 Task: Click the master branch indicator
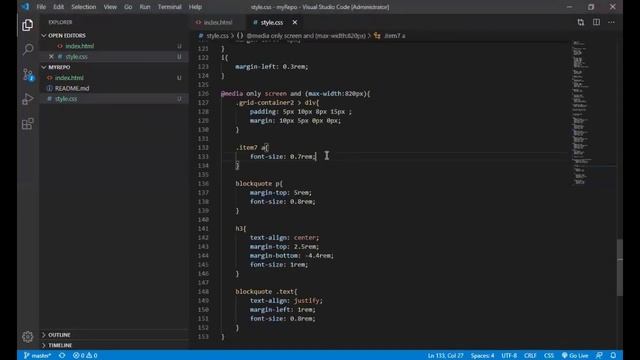click(x=37, y=356)
